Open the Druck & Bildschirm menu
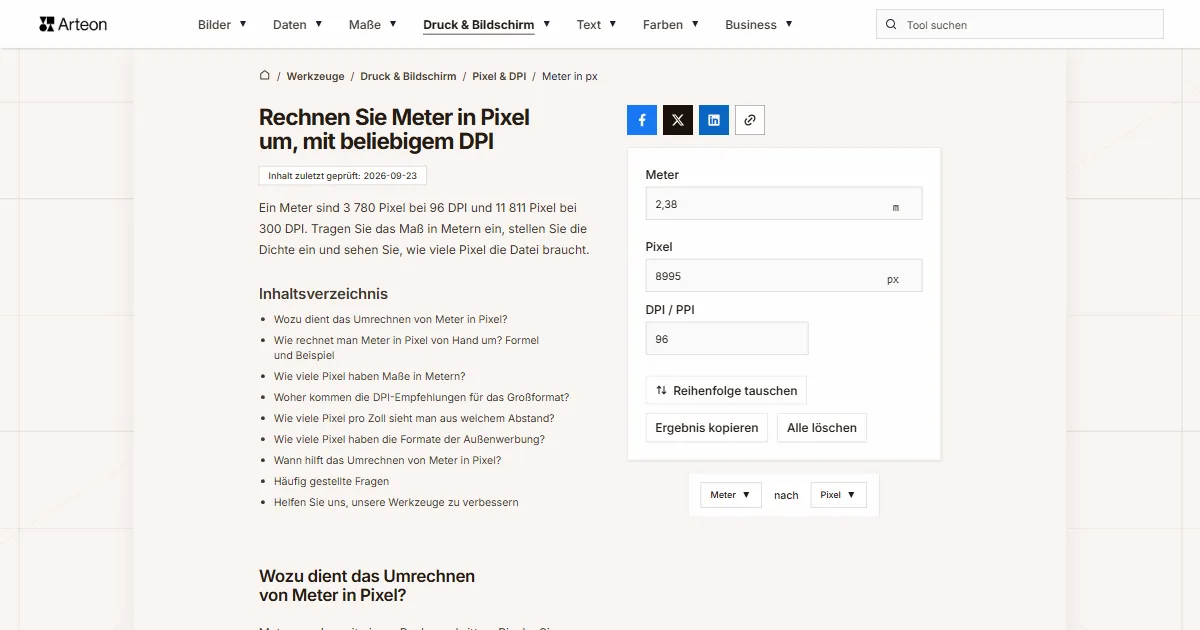Image resolution: width=1200 pixels, height=630 pixels. coord(486,25)
